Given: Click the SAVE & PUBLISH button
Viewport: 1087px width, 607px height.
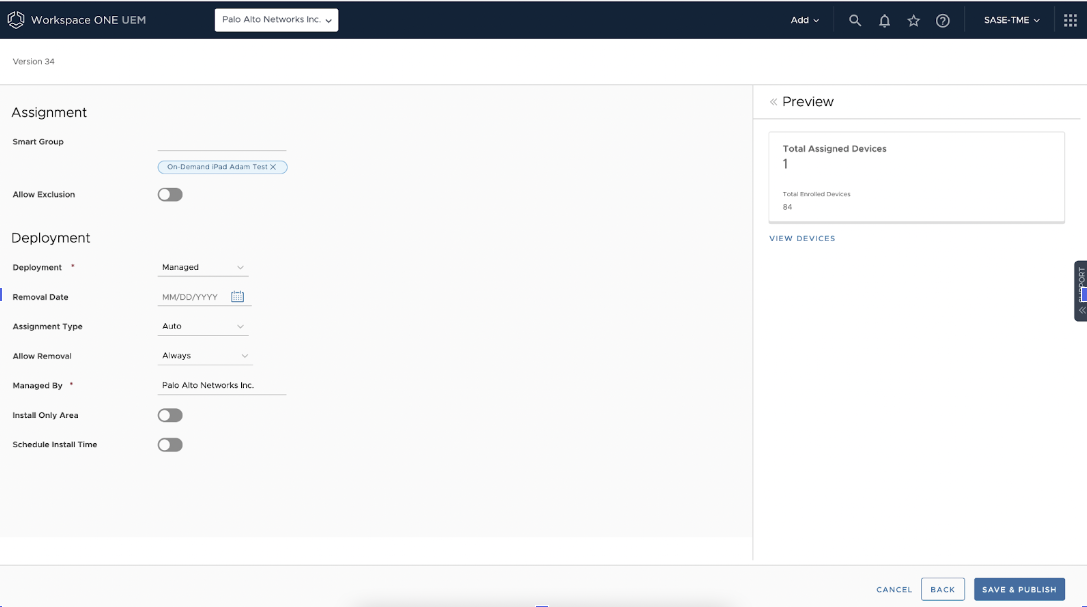Looking at the screenshot, I should (x=1019, y=589).
